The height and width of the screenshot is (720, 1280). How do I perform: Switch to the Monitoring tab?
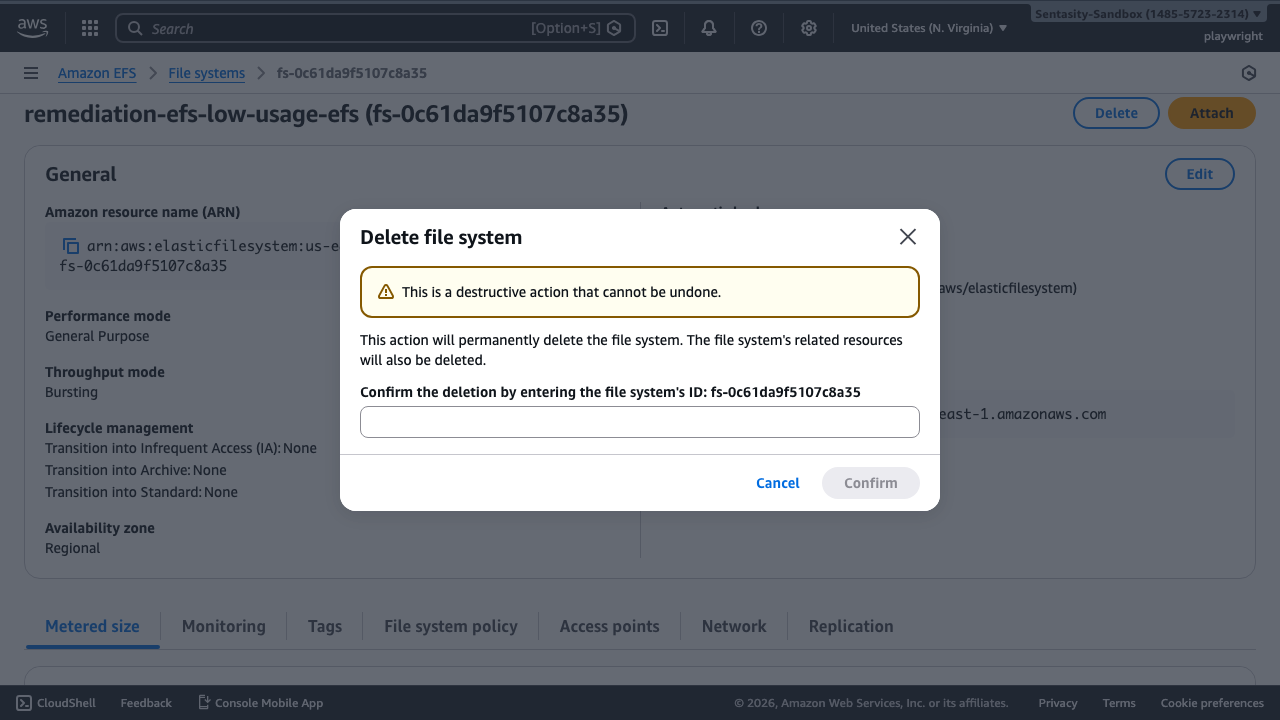(x=223, y=626)
